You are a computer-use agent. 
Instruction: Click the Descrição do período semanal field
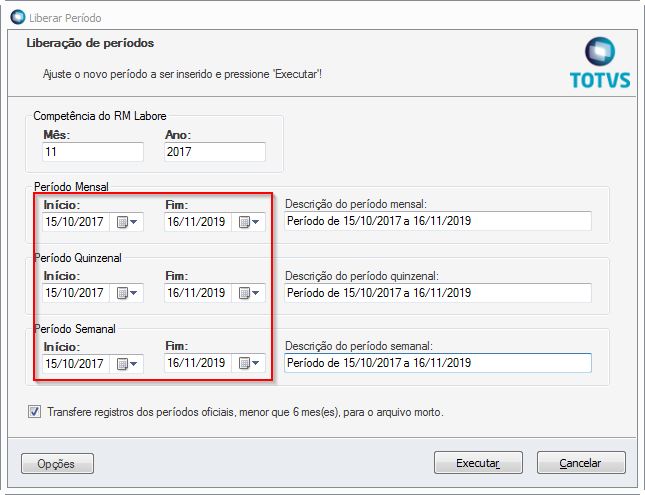438,363
